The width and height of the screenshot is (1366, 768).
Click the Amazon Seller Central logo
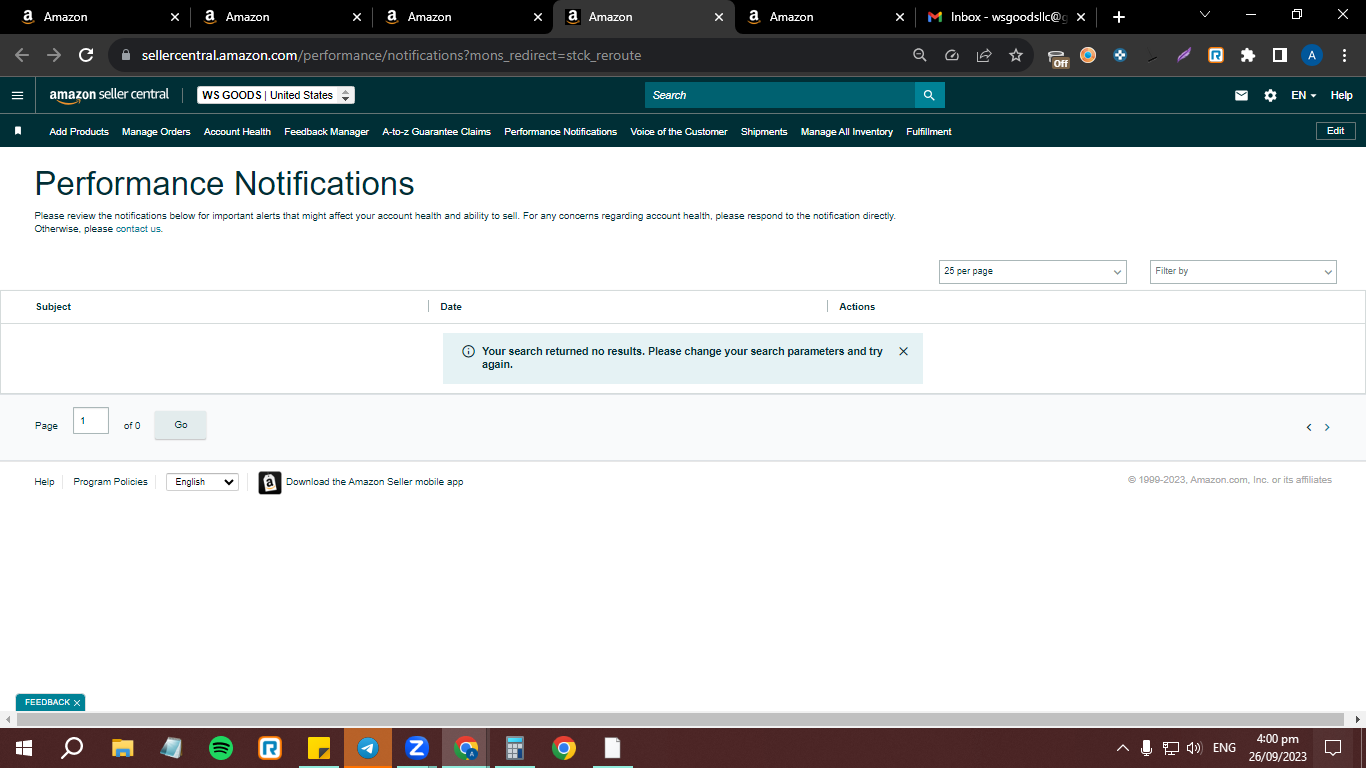pos(109,95)
